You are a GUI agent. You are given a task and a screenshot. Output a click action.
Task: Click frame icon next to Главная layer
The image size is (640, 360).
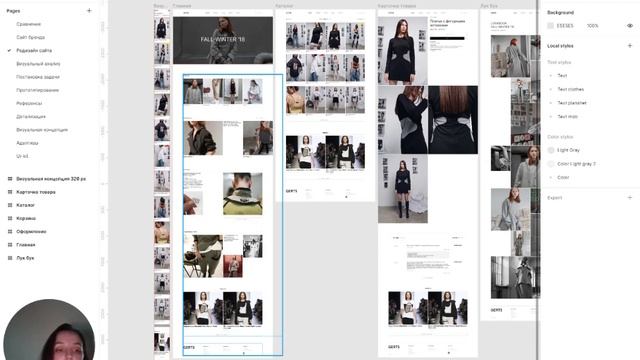point(10,244)
